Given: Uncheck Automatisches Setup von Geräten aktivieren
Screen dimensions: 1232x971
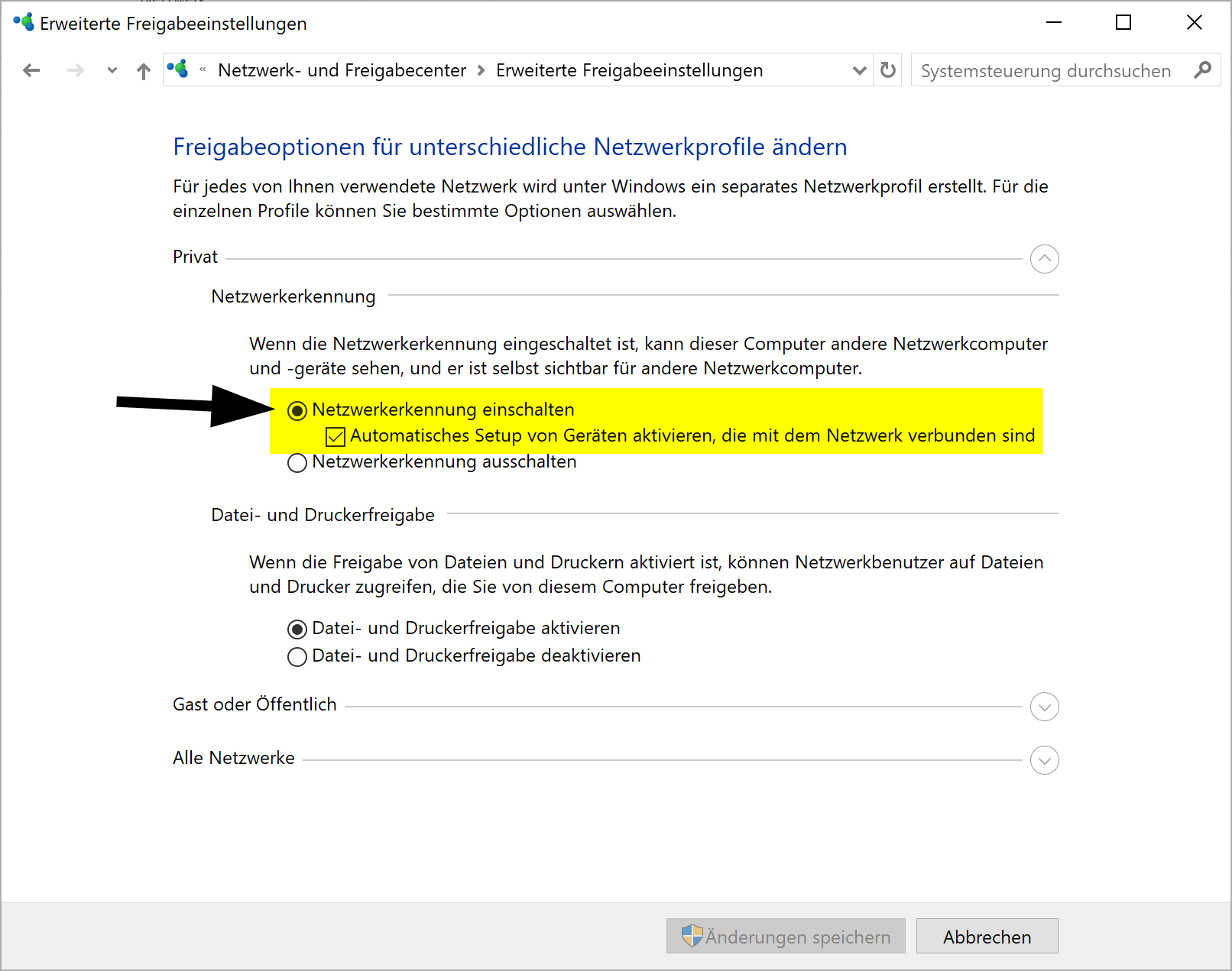Looking at the screenshot, I should coord(335,435).
